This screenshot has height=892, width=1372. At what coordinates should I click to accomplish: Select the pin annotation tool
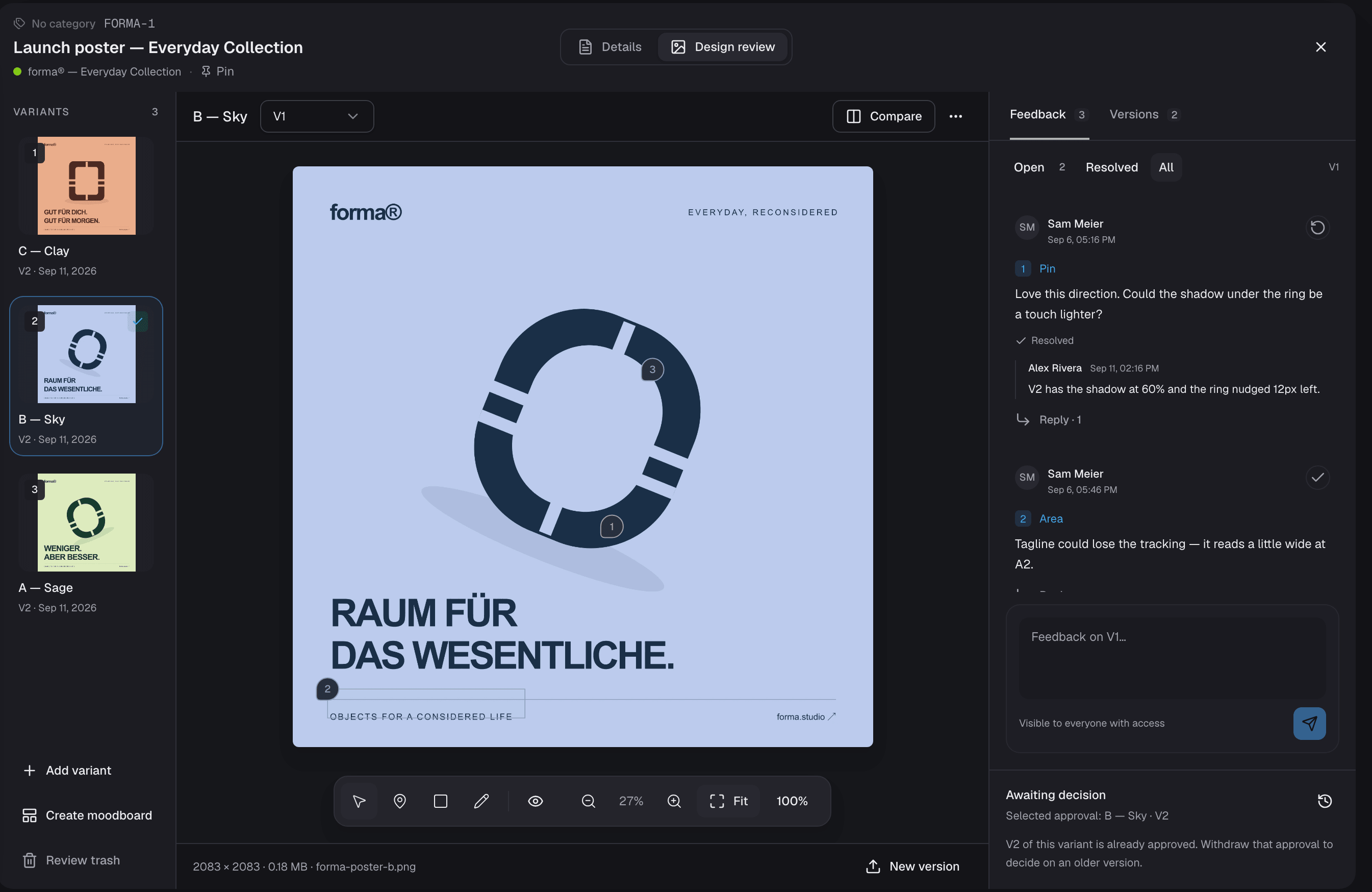click(x=399, y=801)
